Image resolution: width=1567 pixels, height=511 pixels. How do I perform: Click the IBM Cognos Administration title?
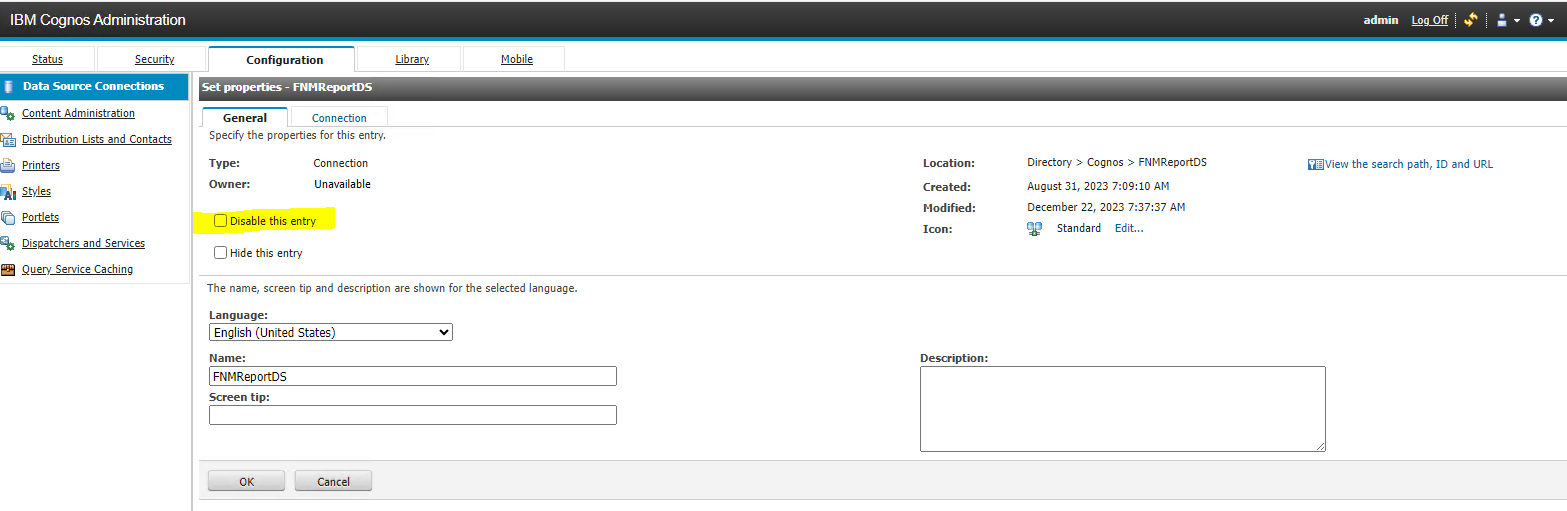click(97, 20)
